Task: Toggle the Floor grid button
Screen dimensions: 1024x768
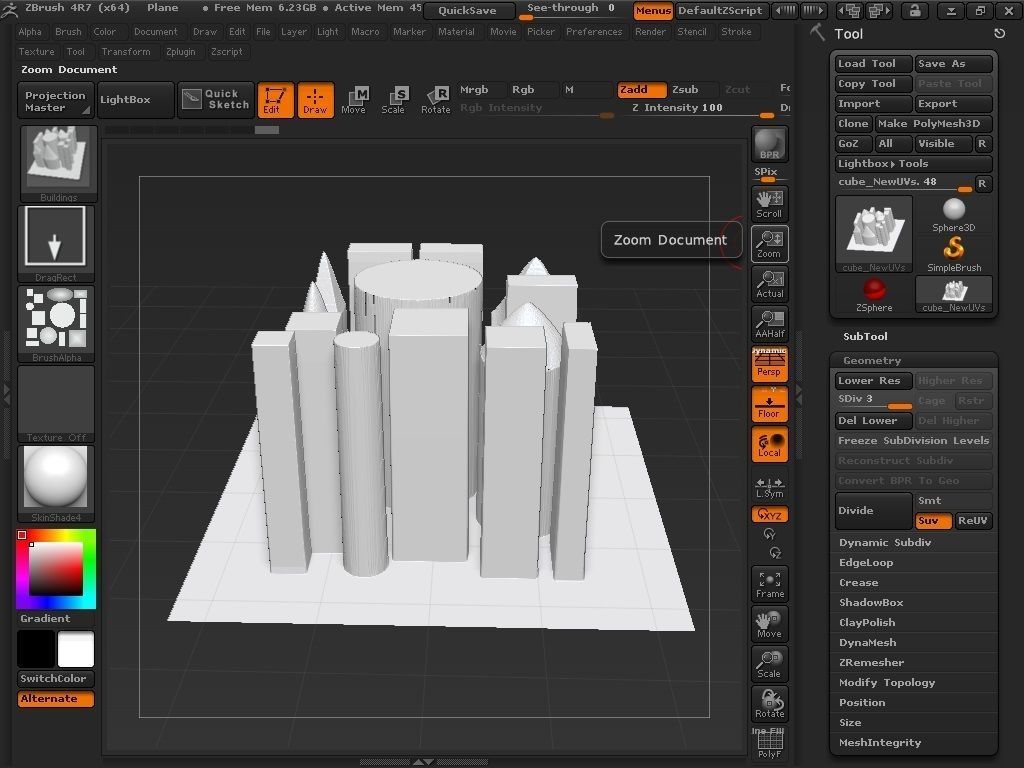Action: point(769,404)
